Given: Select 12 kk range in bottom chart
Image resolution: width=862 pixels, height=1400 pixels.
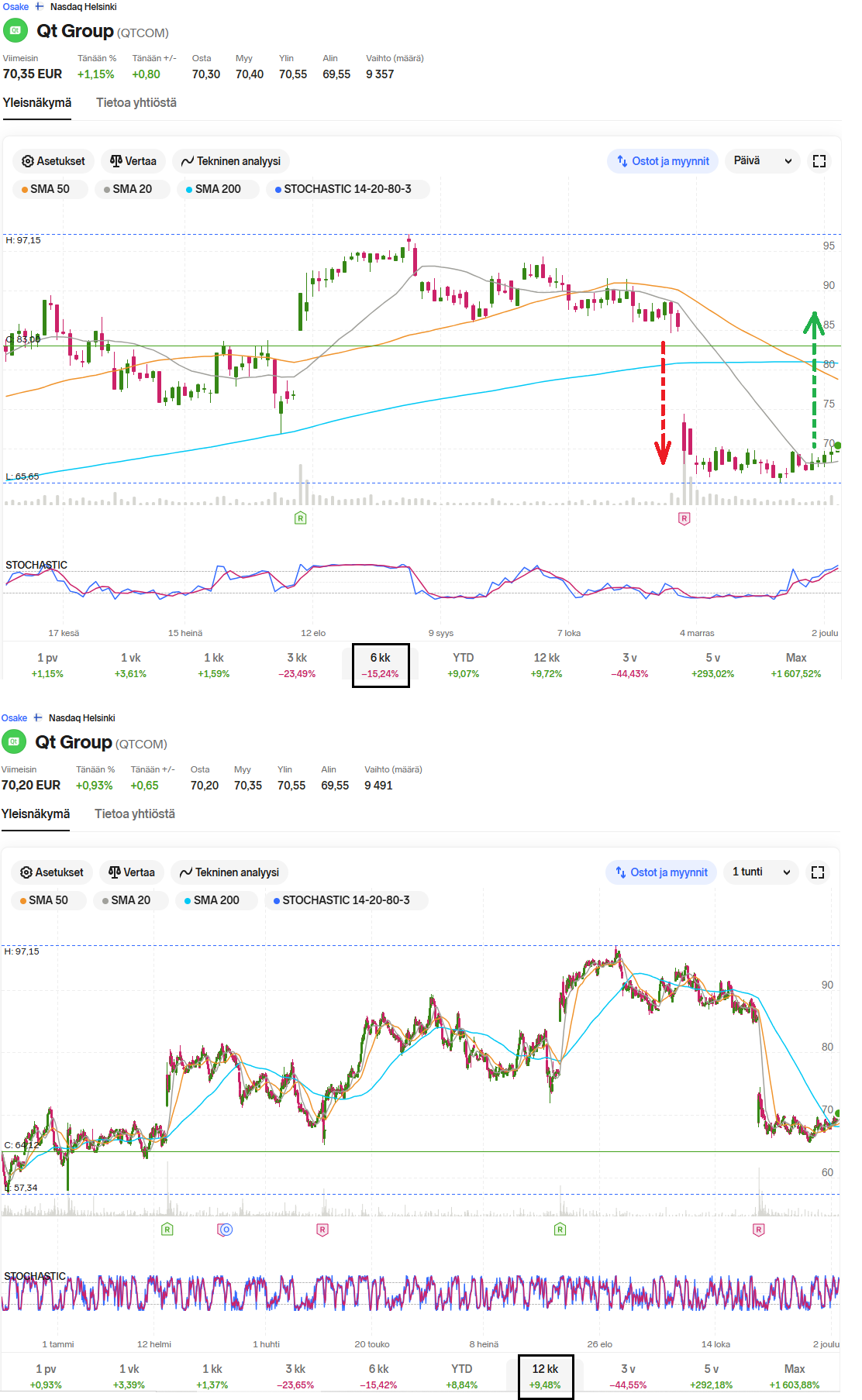Looking at the screenshot, I should (x=545, y=1376).
